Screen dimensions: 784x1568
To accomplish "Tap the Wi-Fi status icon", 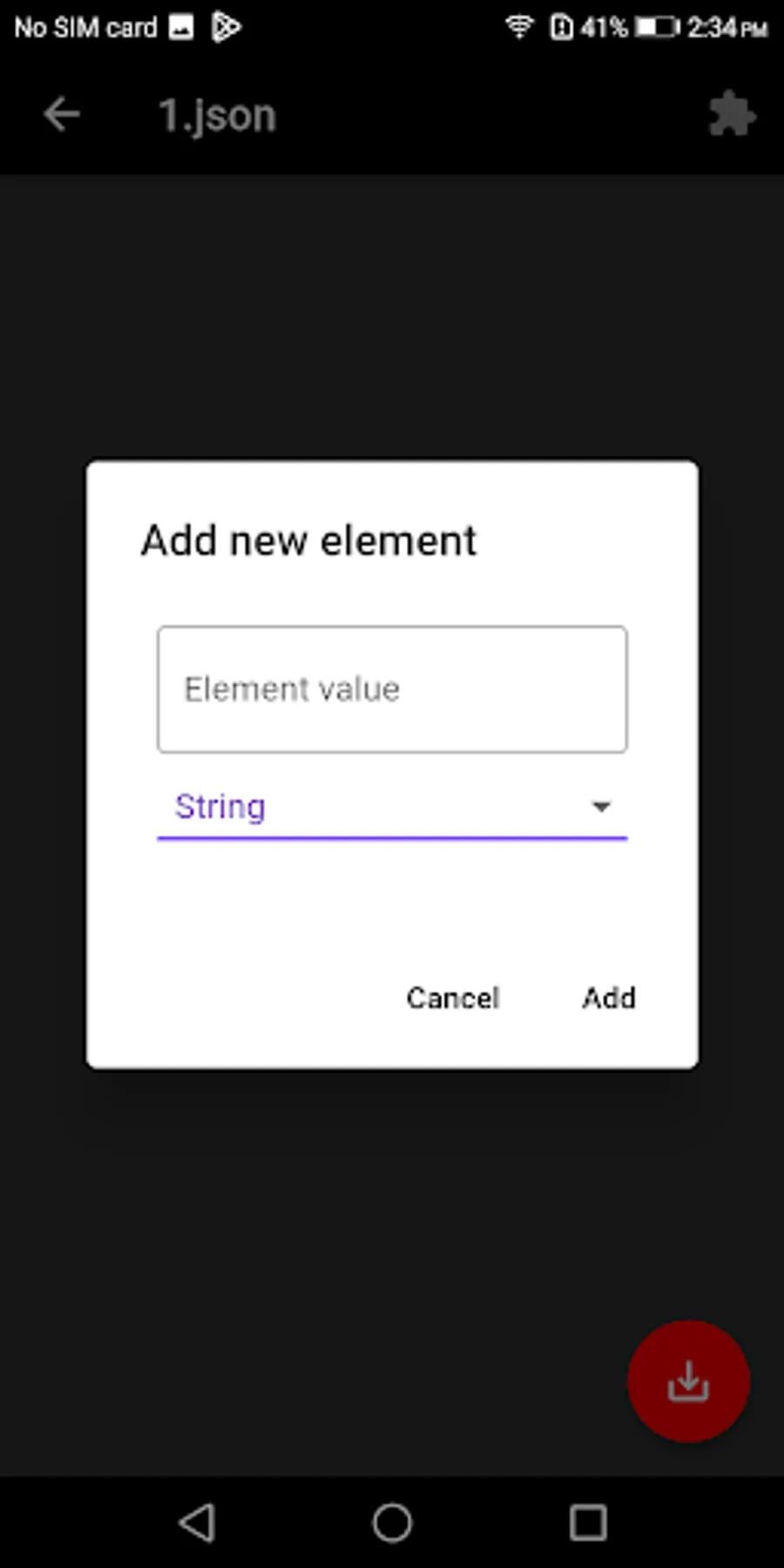I will (519, 28).
